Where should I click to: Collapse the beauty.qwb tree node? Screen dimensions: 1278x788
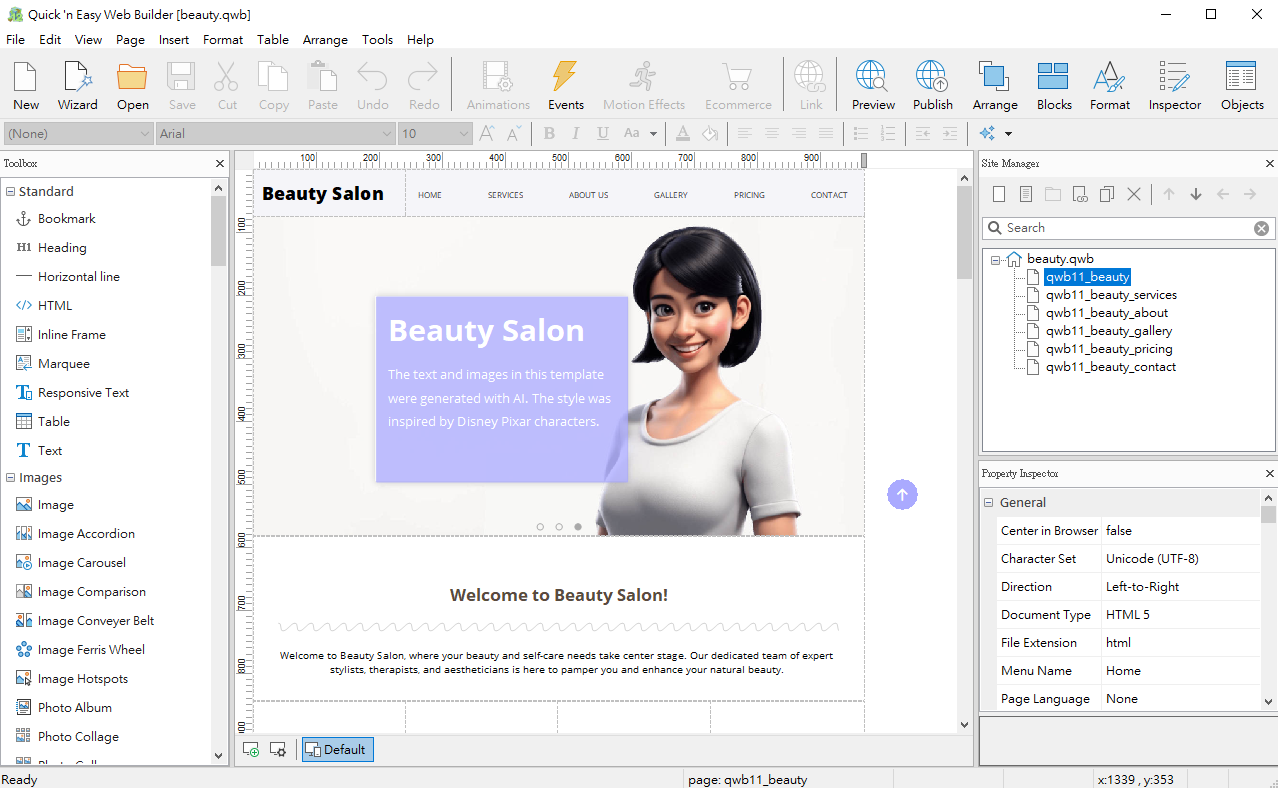tap(996, 260)
